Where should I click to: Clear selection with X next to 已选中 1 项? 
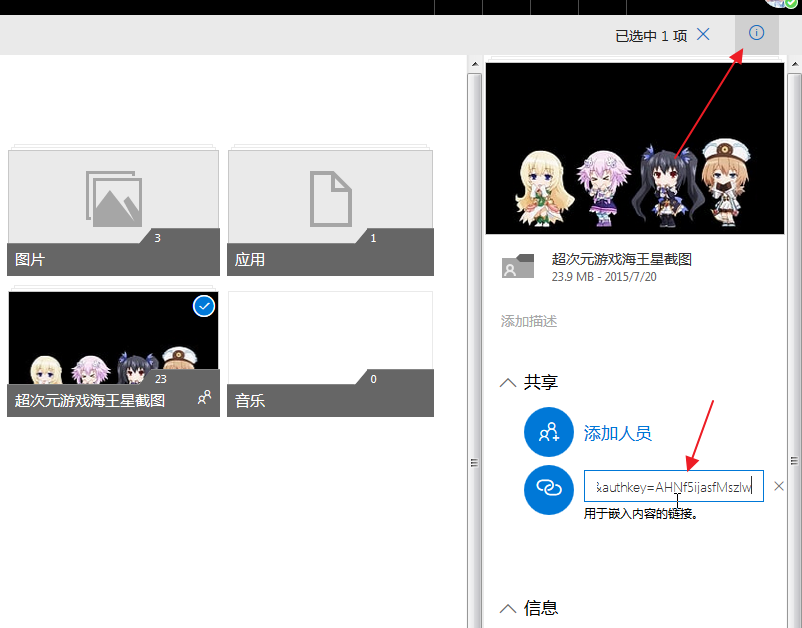click(703, 34)
